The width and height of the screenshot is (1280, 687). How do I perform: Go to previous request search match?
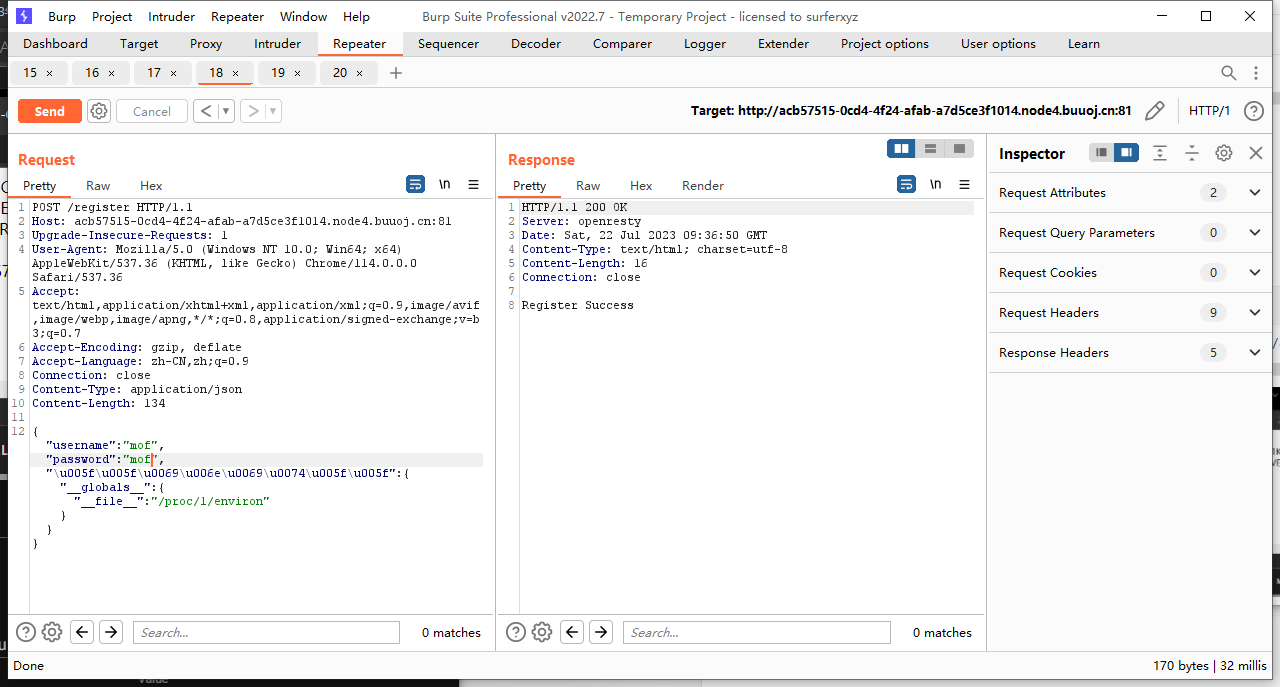(x=82, y=632)
